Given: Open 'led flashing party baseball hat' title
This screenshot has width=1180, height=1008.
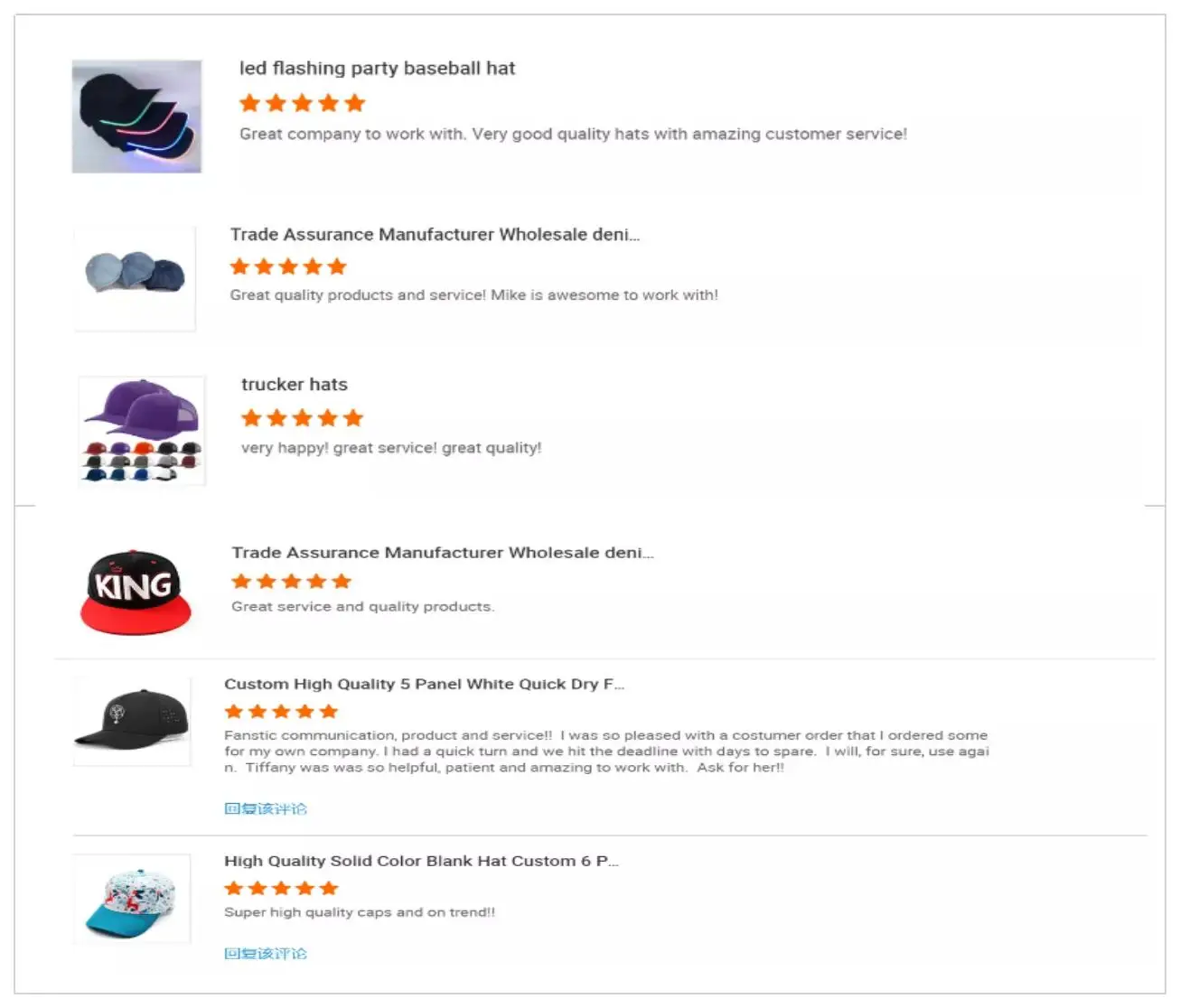Looking at the screenshot, I should pos(377,69).
